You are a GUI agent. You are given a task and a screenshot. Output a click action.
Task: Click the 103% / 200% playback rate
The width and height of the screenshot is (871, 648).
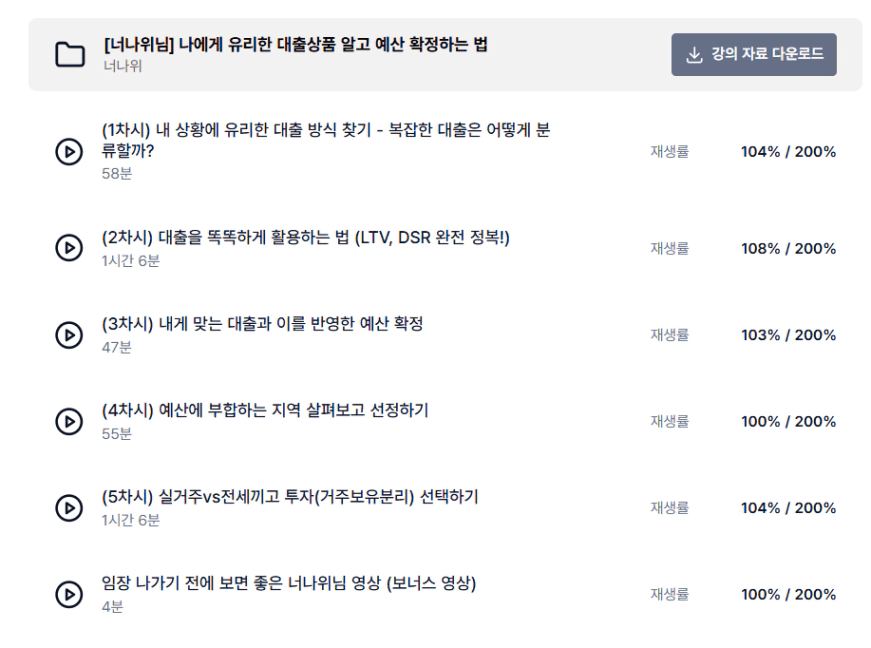coord(788,335)
